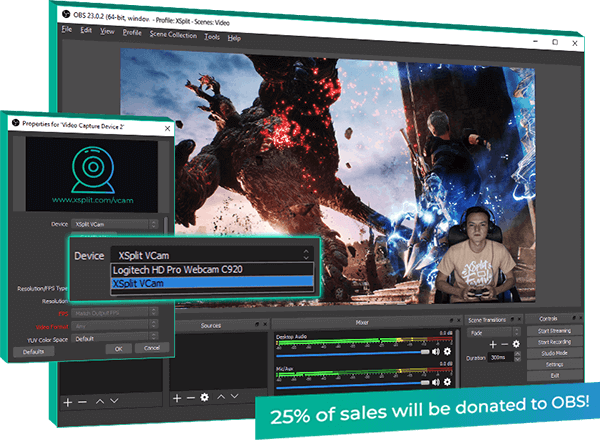Float the Sources dock with its pop-out icon
Viewport: 600px width, 440px height.
pos(257,324)
